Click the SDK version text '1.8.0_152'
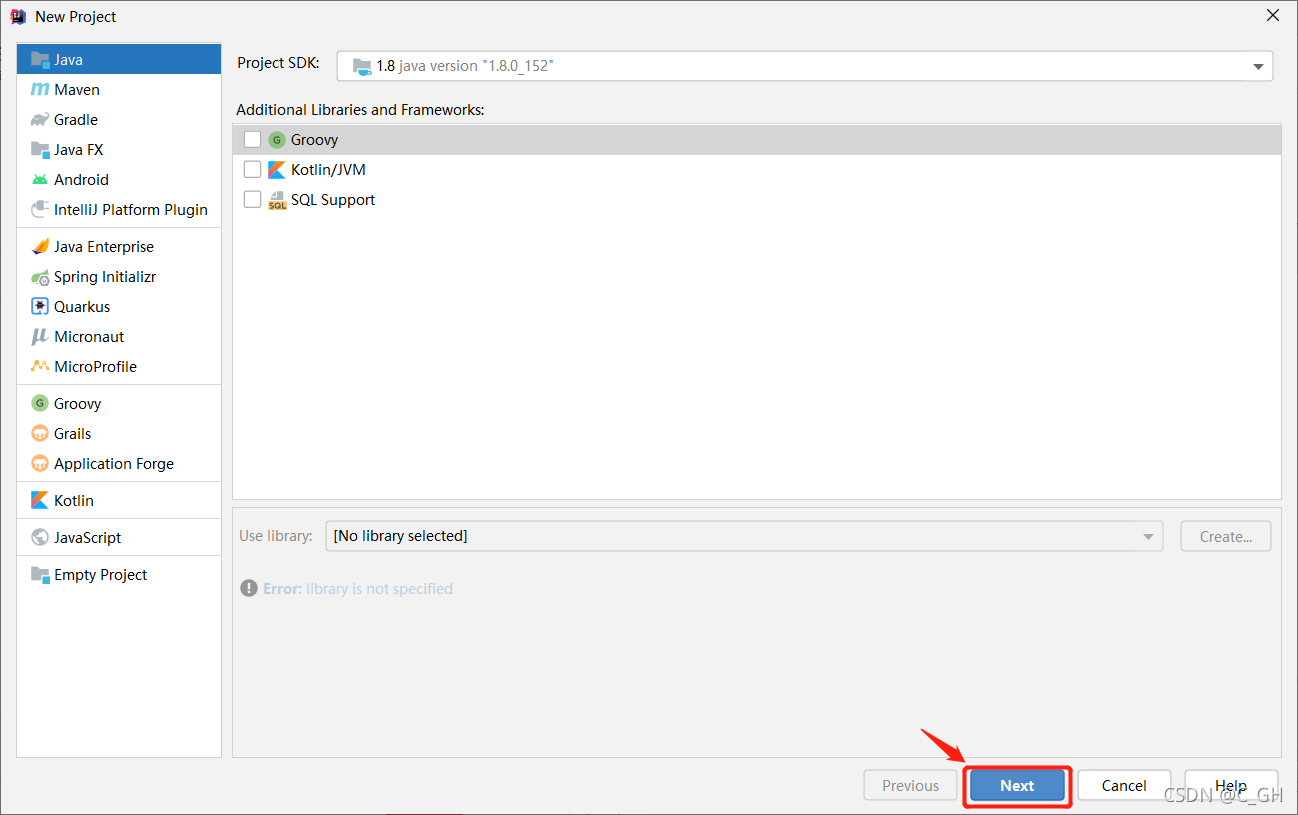Image resolution: width=1298 pixels, height=815 pixels. pos(518,66)
